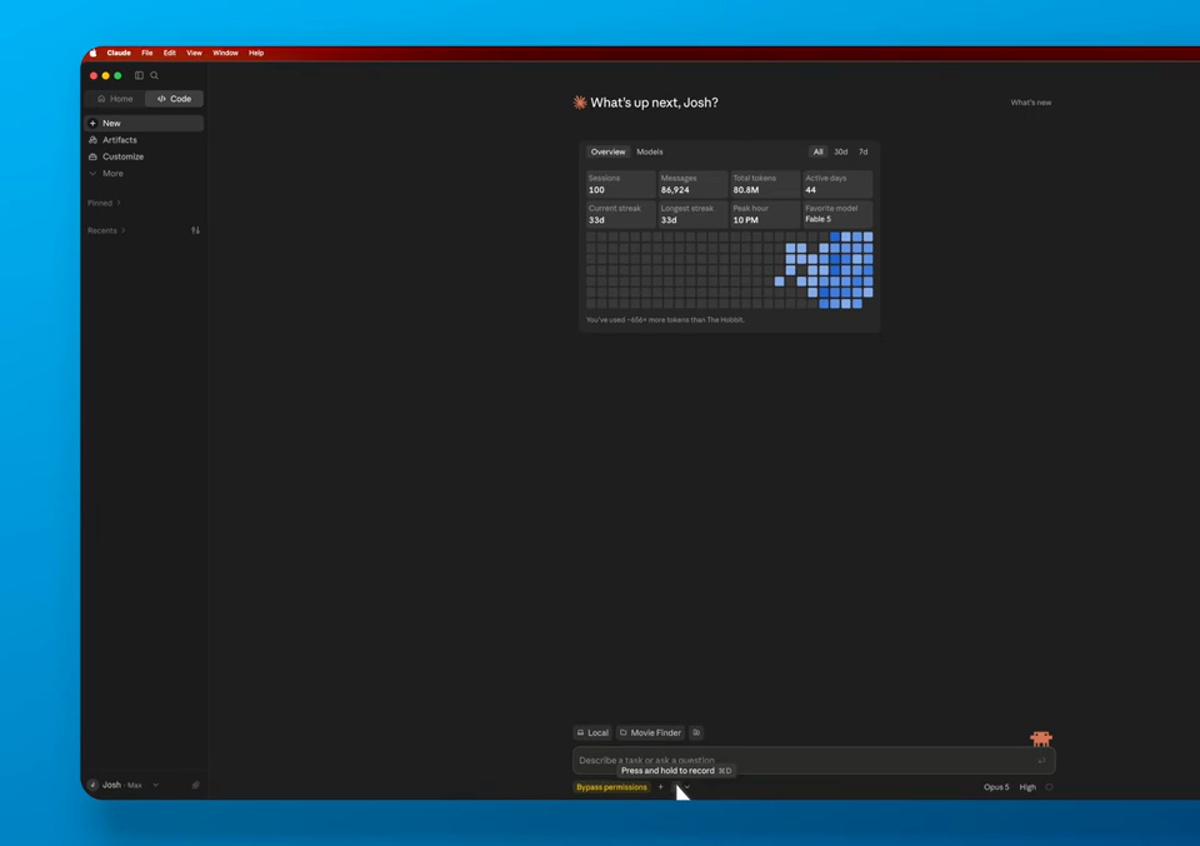Click the voice record microphone button
The width and height of the screenshot is (1200, 846).
pyautogui.click(x=676, y=787)
